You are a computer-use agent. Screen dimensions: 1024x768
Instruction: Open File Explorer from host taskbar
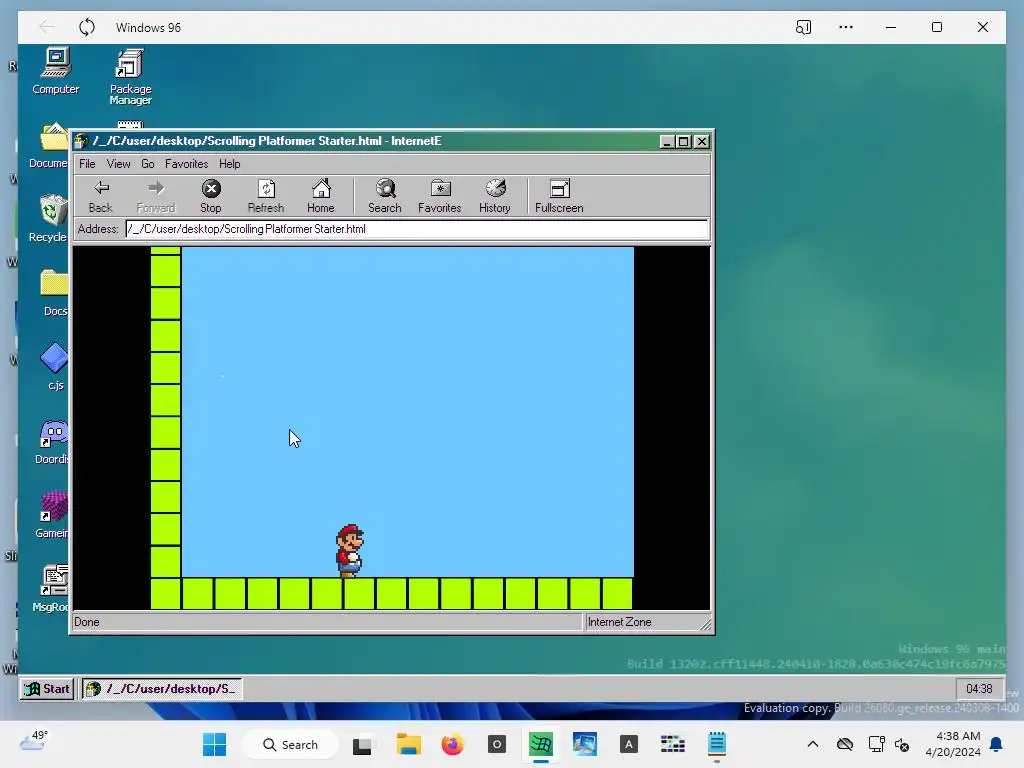409,744
